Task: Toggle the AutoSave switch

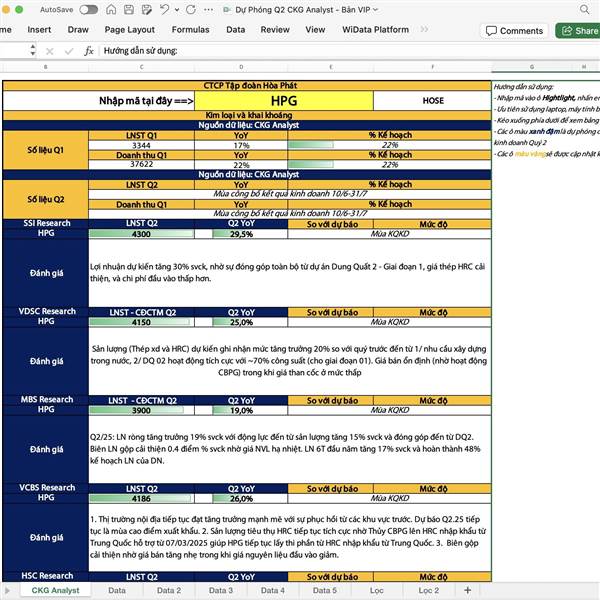Action: [88, 10]
